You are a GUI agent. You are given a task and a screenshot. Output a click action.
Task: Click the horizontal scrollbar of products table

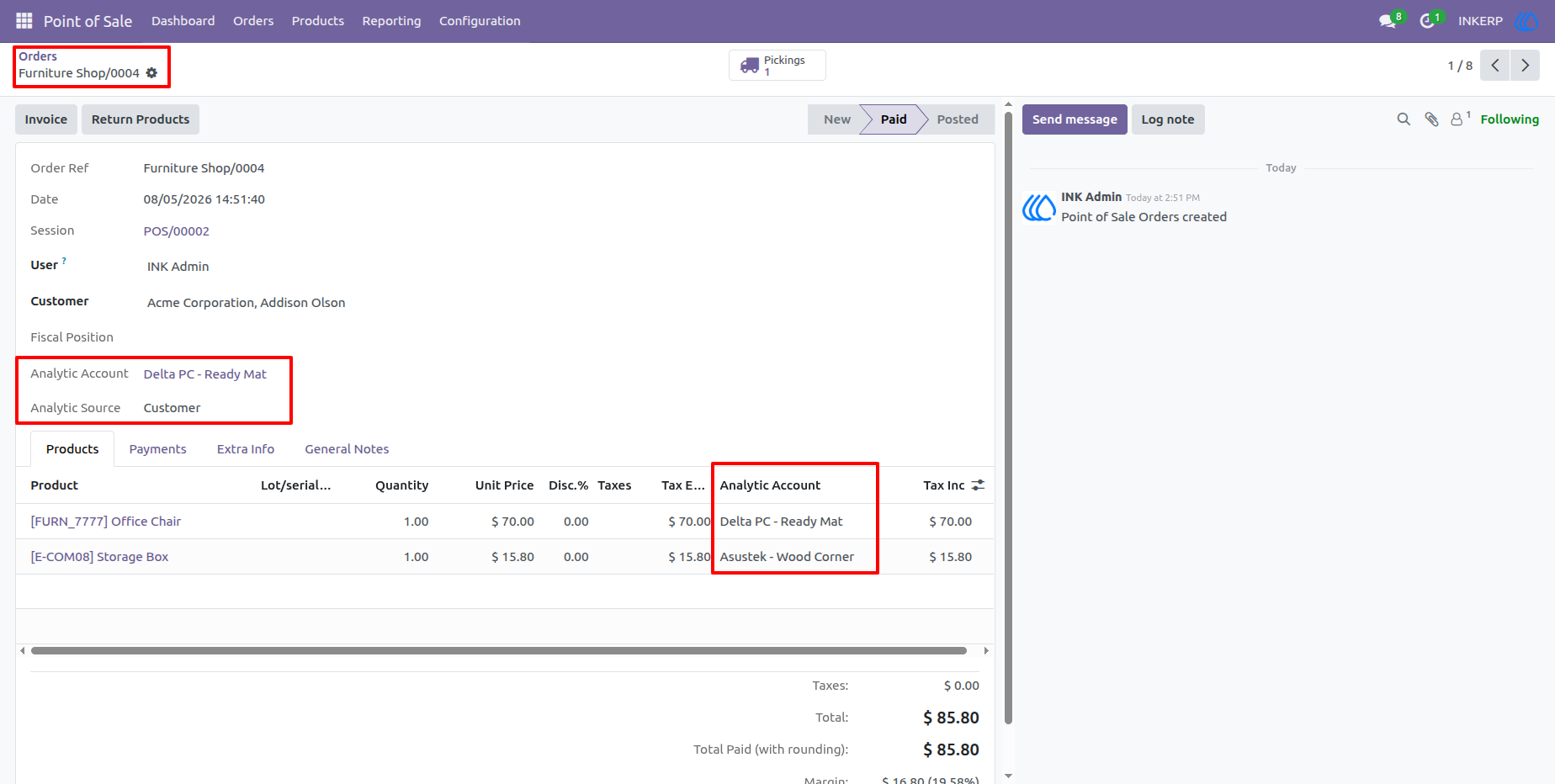[498, 650]
